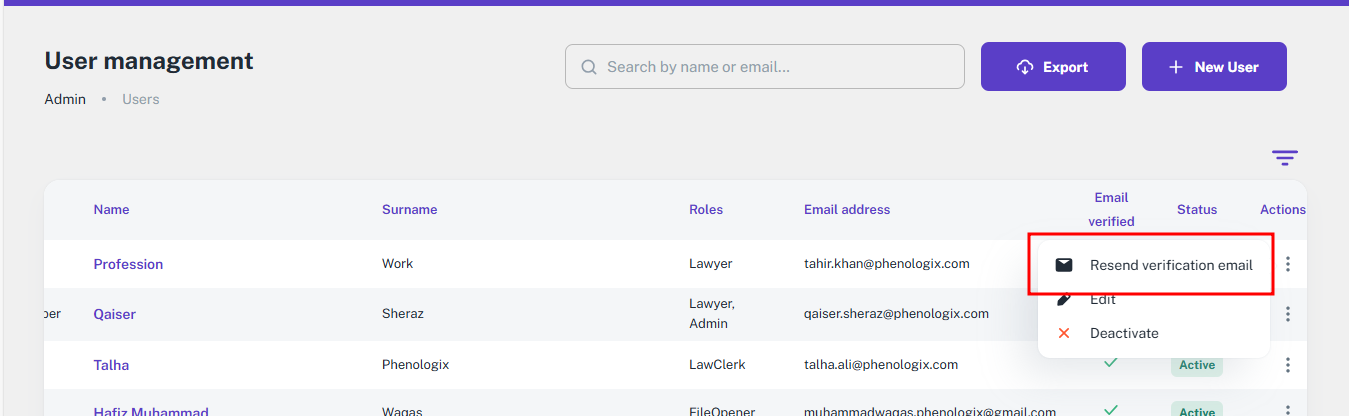Open actions menu for Qaiser row
Viewport: 1349px width, 416px height.
tap(1288, 314)
